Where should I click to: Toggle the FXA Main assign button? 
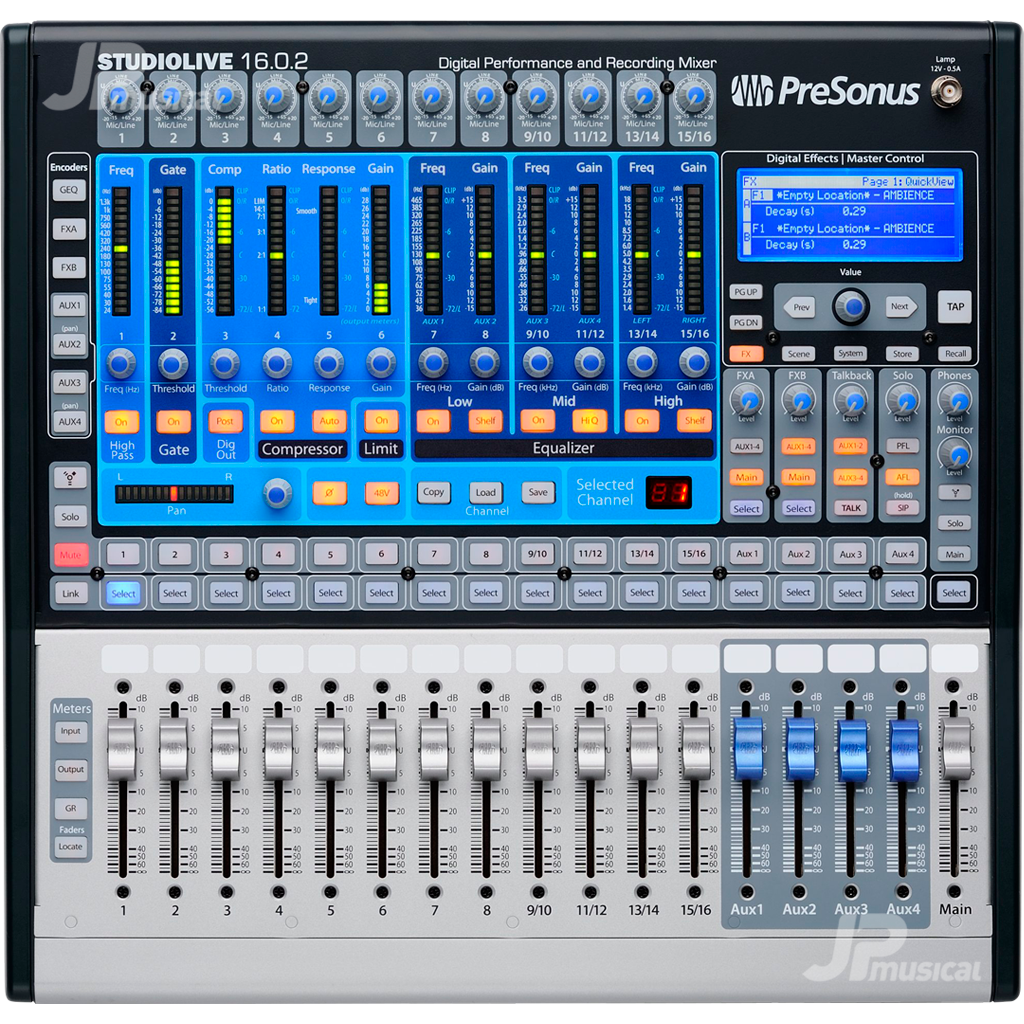pos(746,477)
